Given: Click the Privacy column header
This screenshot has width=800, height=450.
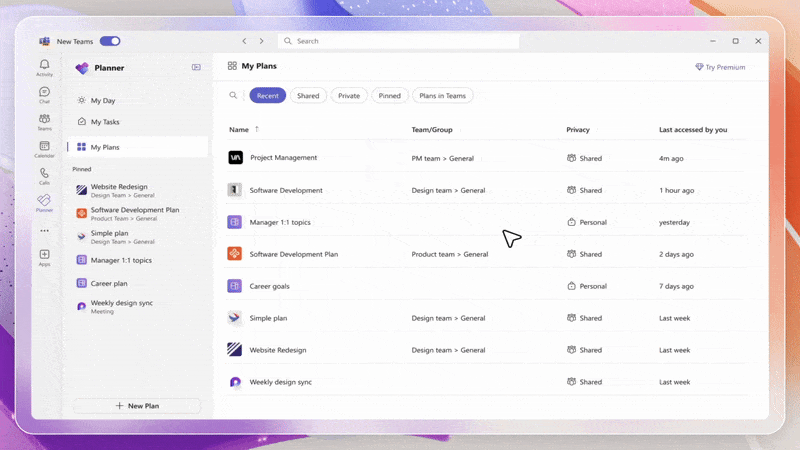Looking at the screenshot, I should pos(578,130).
